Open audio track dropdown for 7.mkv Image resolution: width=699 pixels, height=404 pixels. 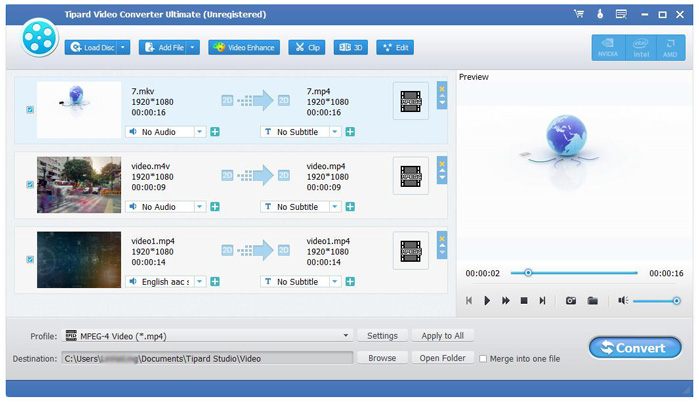[x=200, y=132]
